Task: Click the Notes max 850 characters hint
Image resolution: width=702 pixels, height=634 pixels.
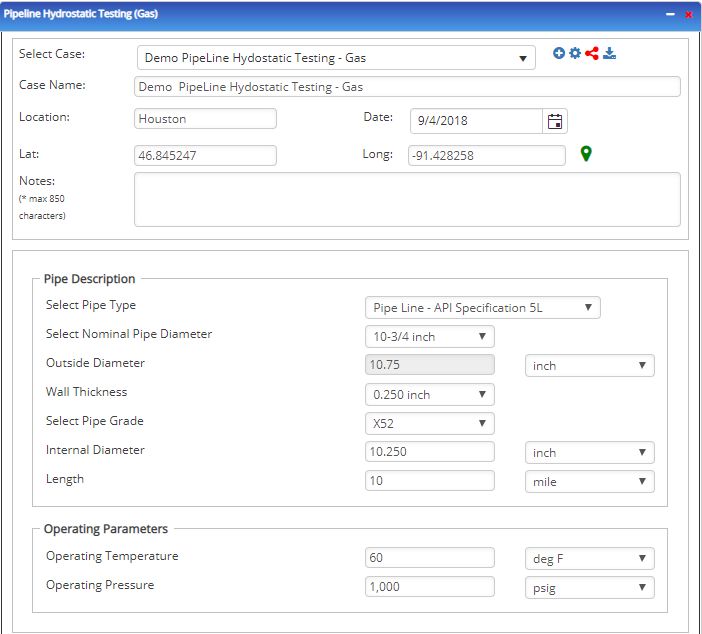Action: tap(42, 207)
